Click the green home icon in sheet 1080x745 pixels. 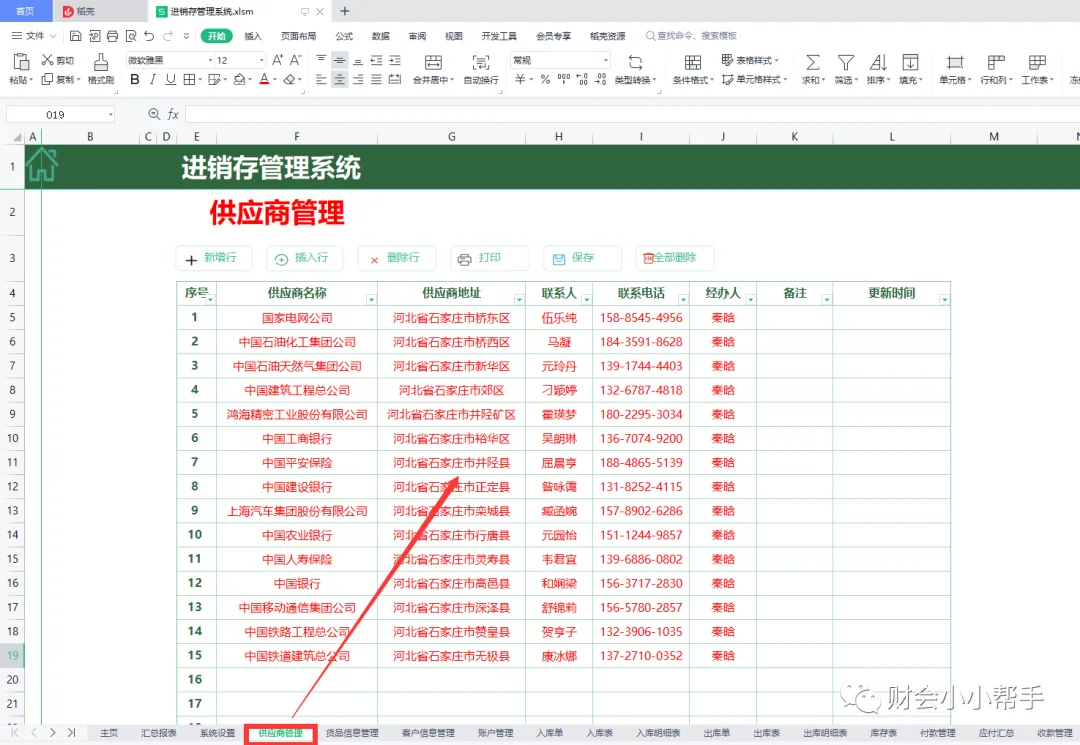tap(41, 165)
